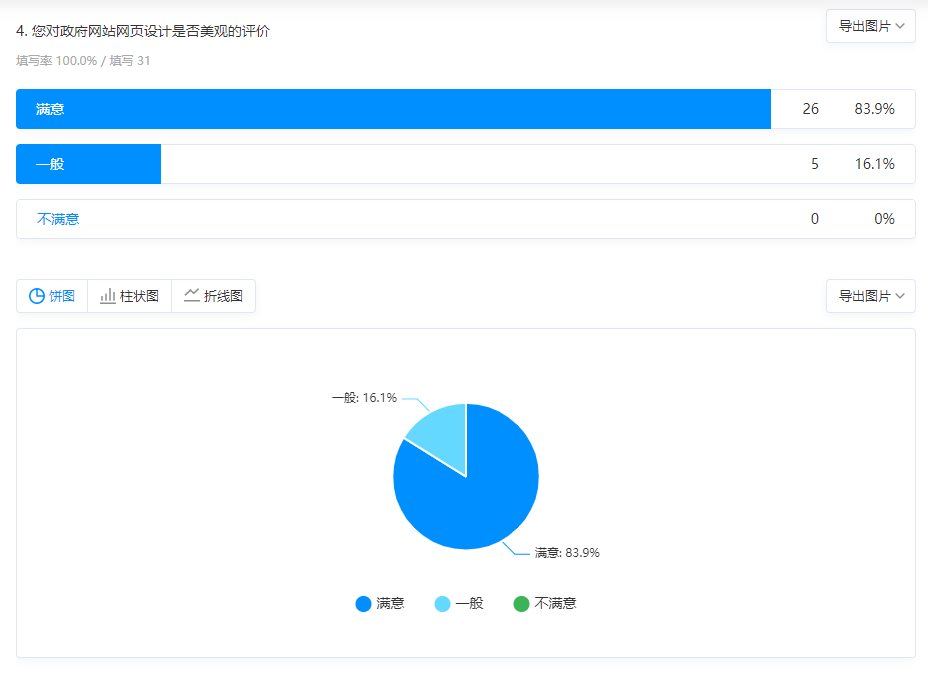The image size is (928, 675).
Task: Switch to the 饼图 tab
Action: click(52, 296)
